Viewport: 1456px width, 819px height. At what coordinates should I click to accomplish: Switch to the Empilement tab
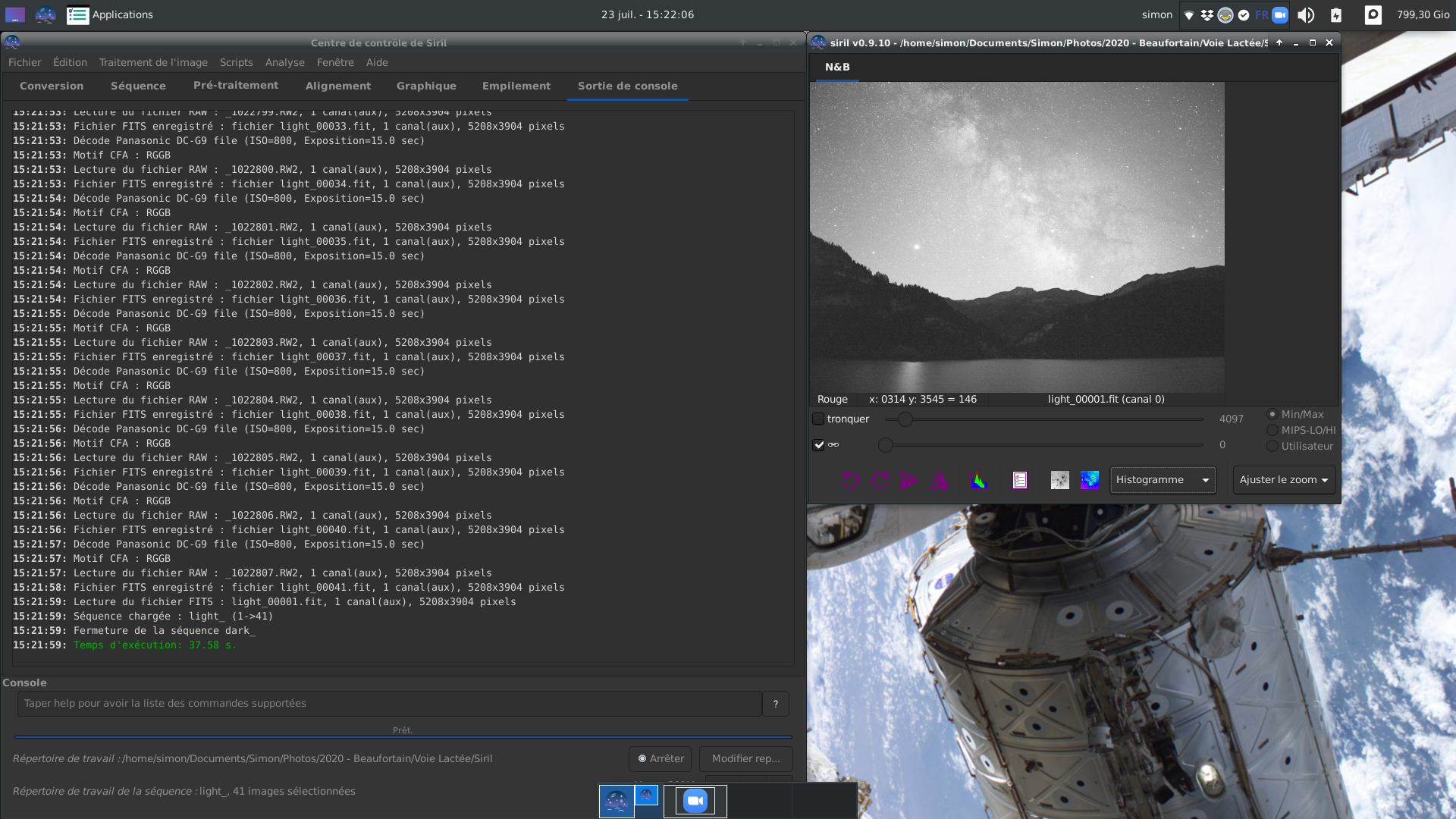click(x=516, y=86)
